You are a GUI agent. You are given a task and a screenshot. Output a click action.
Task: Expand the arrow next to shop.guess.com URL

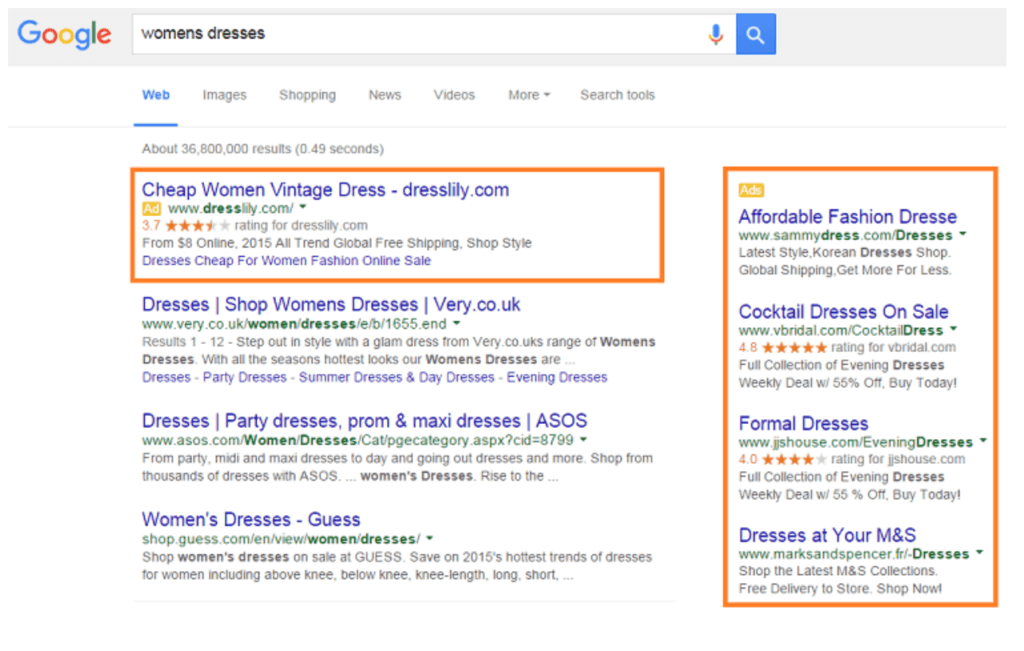(x=430, y=539)
